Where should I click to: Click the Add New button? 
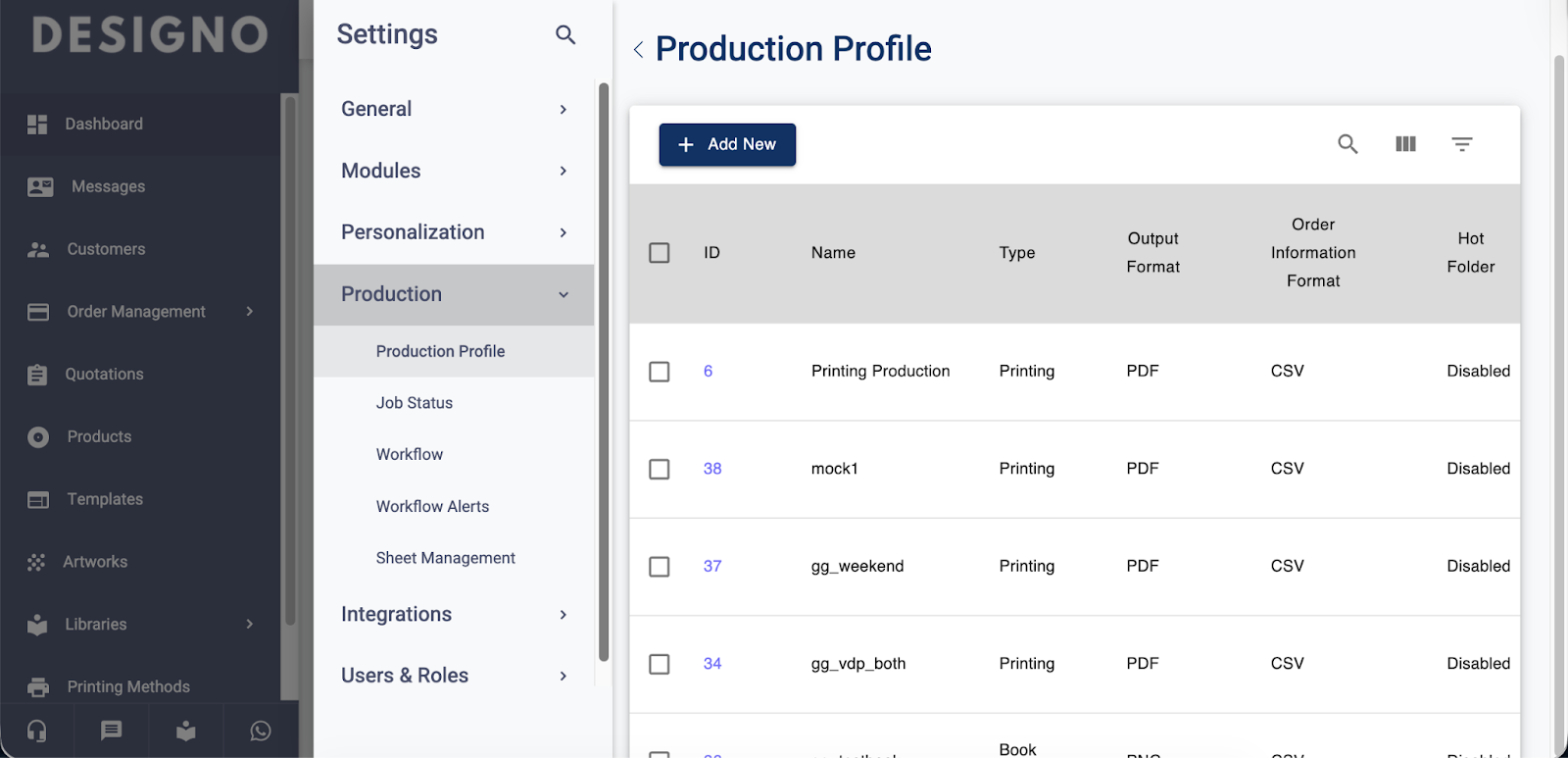(727, 144)
